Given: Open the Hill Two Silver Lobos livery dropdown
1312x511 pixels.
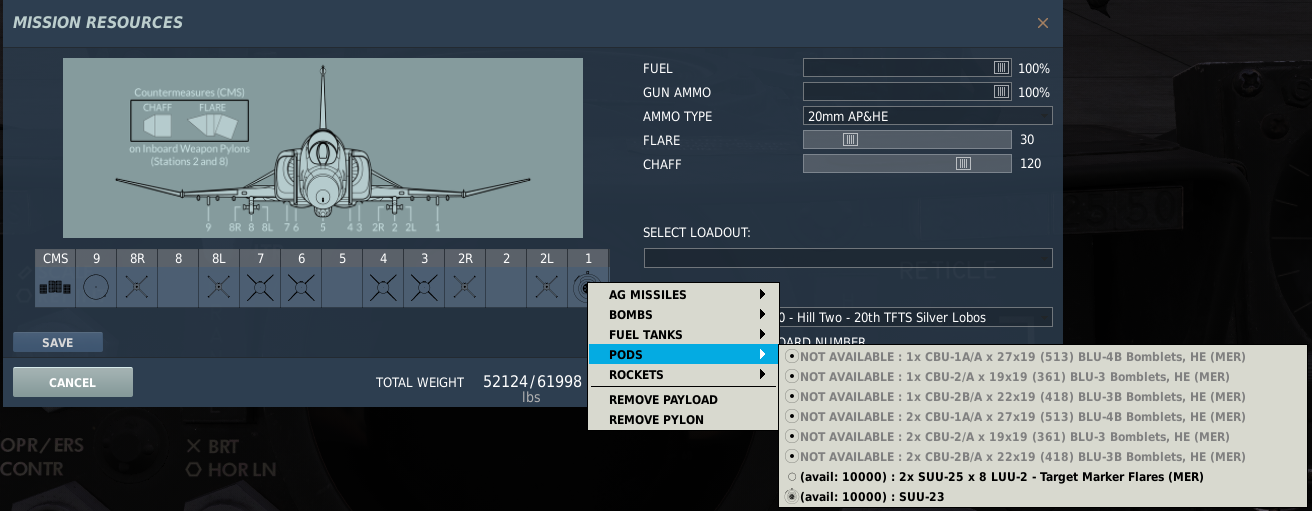Looking at the screenshot, I should point(915,317).
